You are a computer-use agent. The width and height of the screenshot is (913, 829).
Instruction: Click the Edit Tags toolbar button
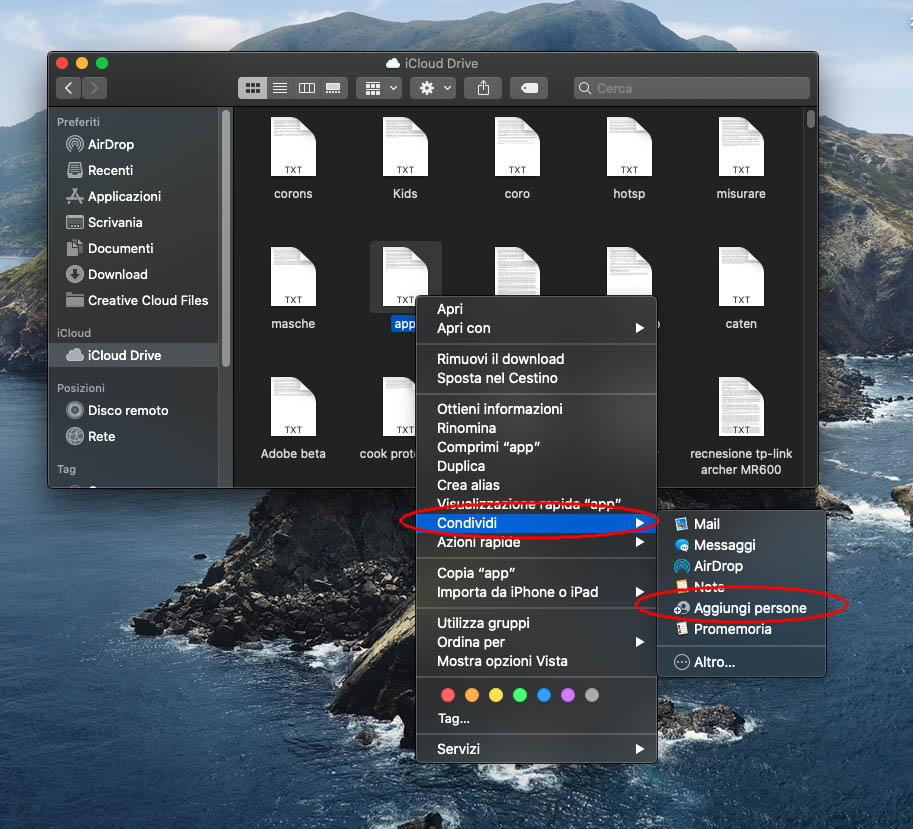click(x=529, y=88)
